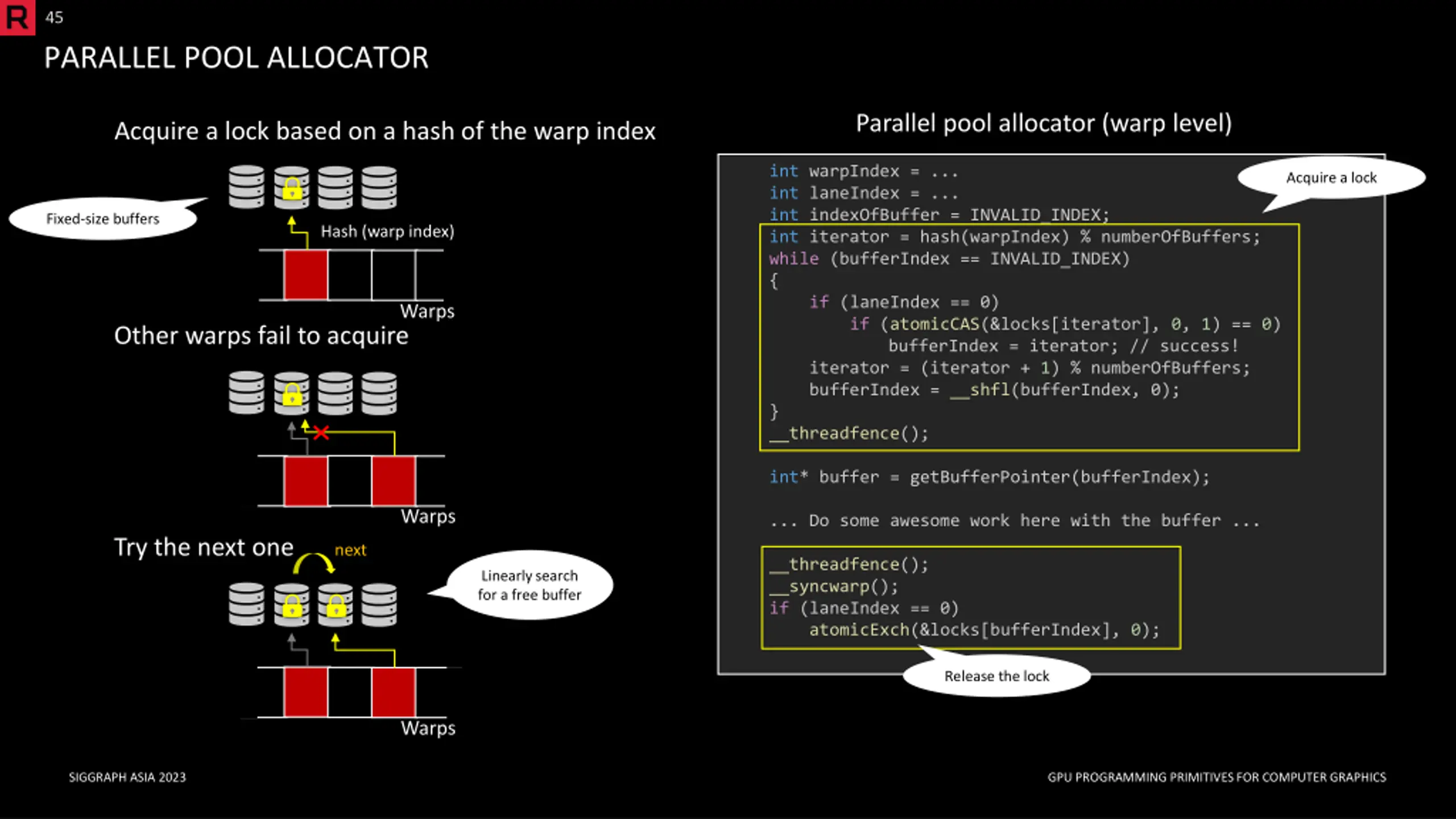The height and width of the screenshot is (819, 1456).
Task: Click the atomicCAS code line
Action: pyautogui.click(x=1065, y=324)
